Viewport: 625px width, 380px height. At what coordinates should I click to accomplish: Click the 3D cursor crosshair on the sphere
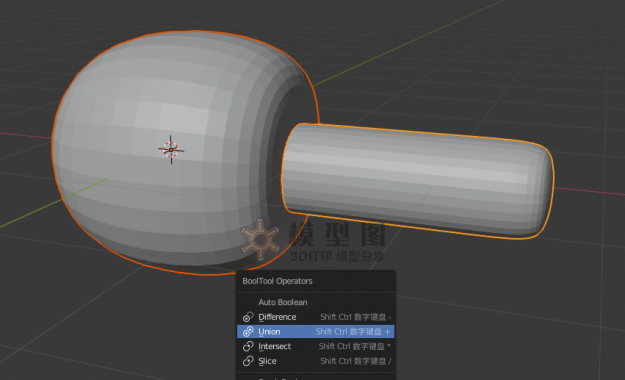pyautogui.click(x=171, y=150)
